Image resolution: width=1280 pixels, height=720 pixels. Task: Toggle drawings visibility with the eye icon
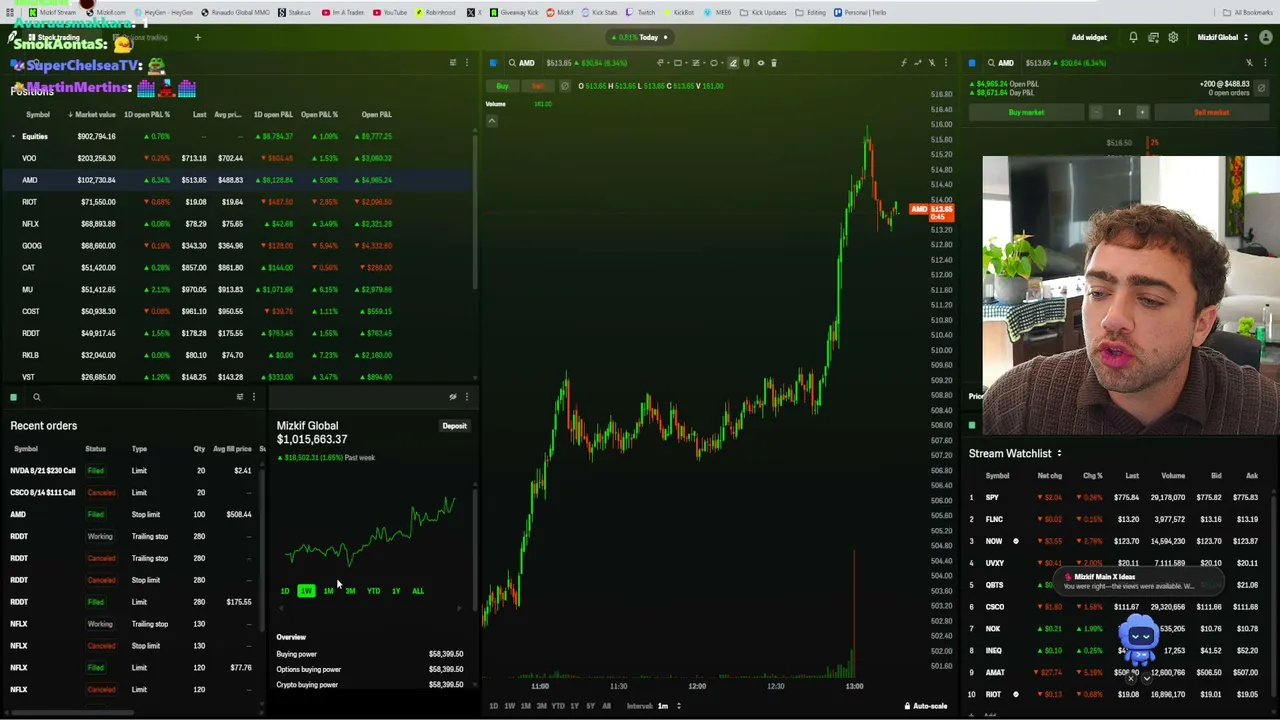pos(760,63)
